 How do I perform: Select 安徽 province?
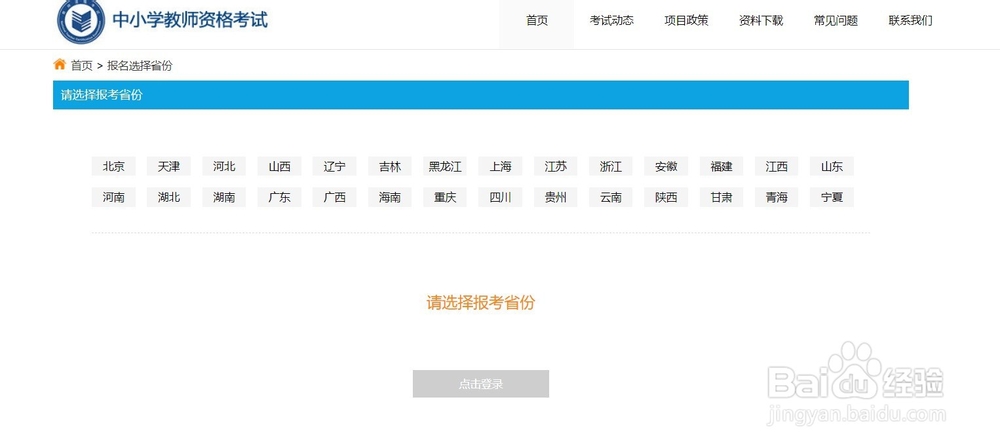pyautogui.click(x=666, y=167)
